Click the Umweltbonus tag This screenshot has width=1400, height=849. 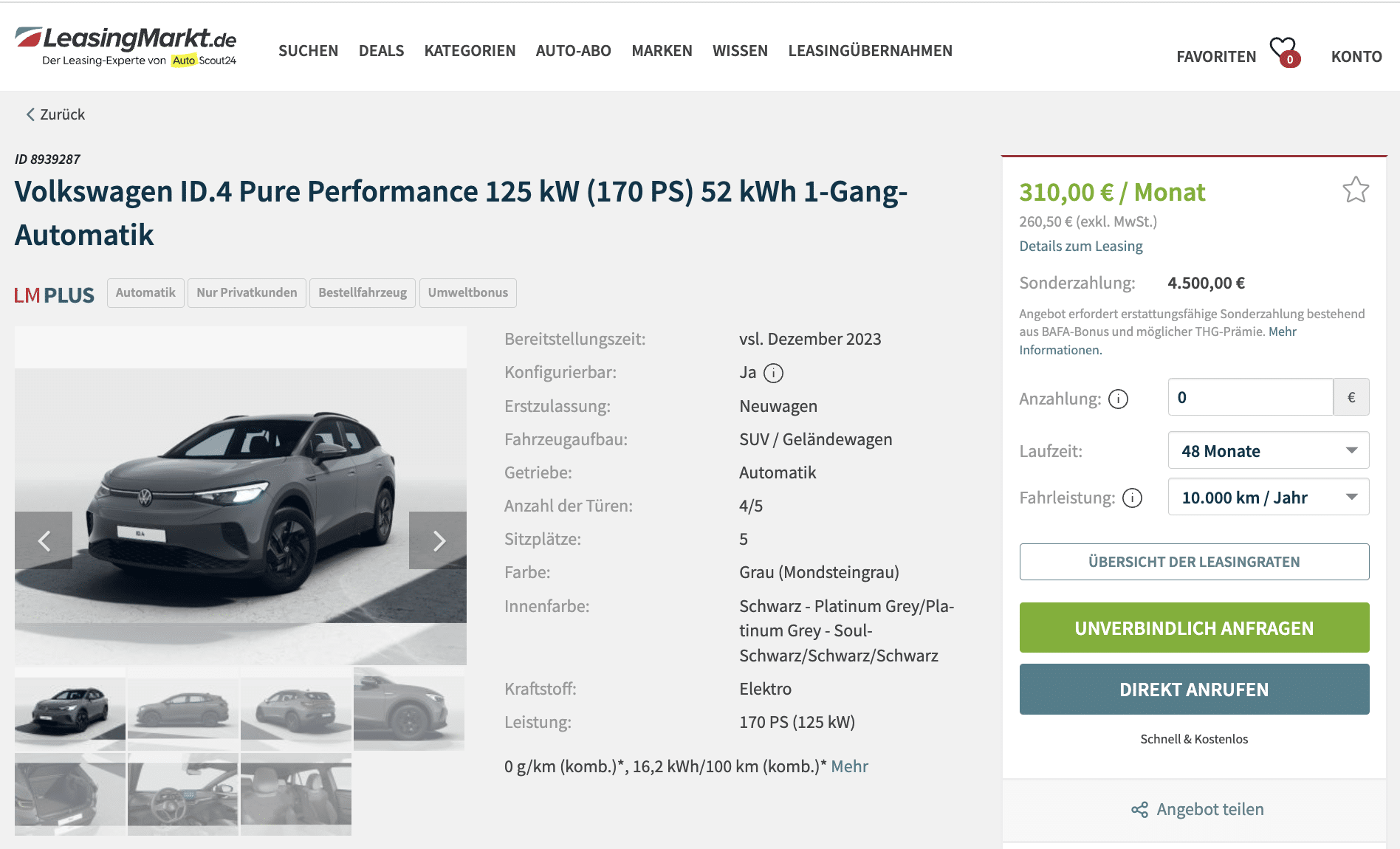click(468, 292)
